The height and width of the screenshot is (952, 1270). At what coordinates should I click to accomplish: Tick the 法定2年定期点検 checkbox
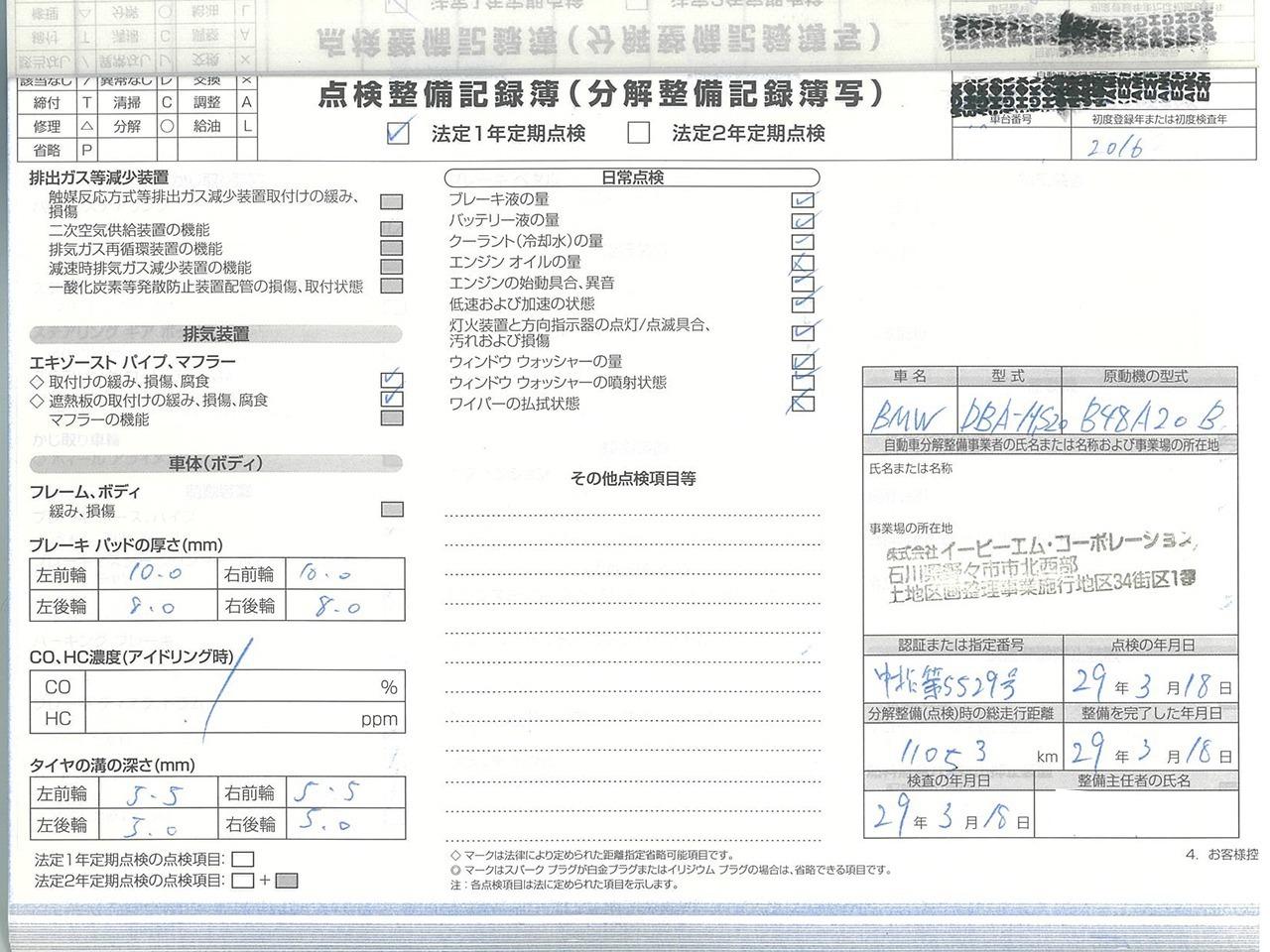[639, 133]
